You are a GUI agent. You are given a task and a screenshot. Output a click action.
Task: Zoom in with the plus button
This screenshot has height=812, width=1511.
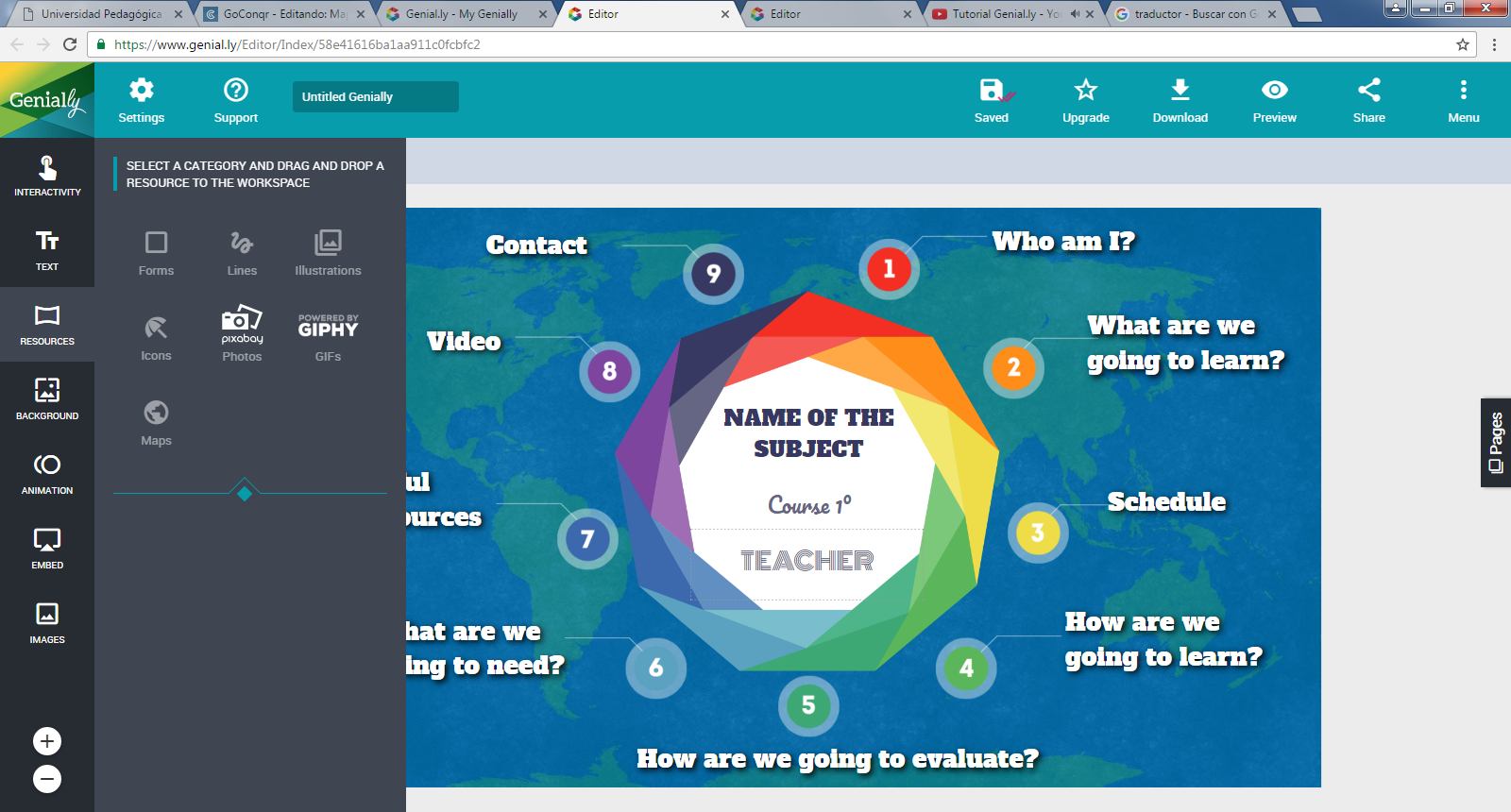click(x=47, y=741)
